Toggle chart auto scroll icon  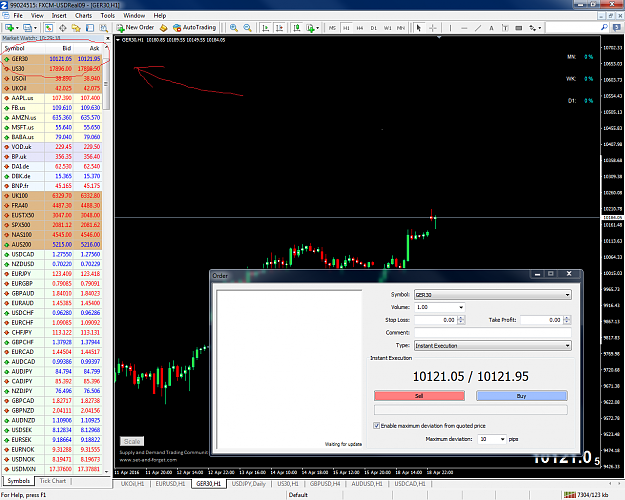[x=265, y=28]
